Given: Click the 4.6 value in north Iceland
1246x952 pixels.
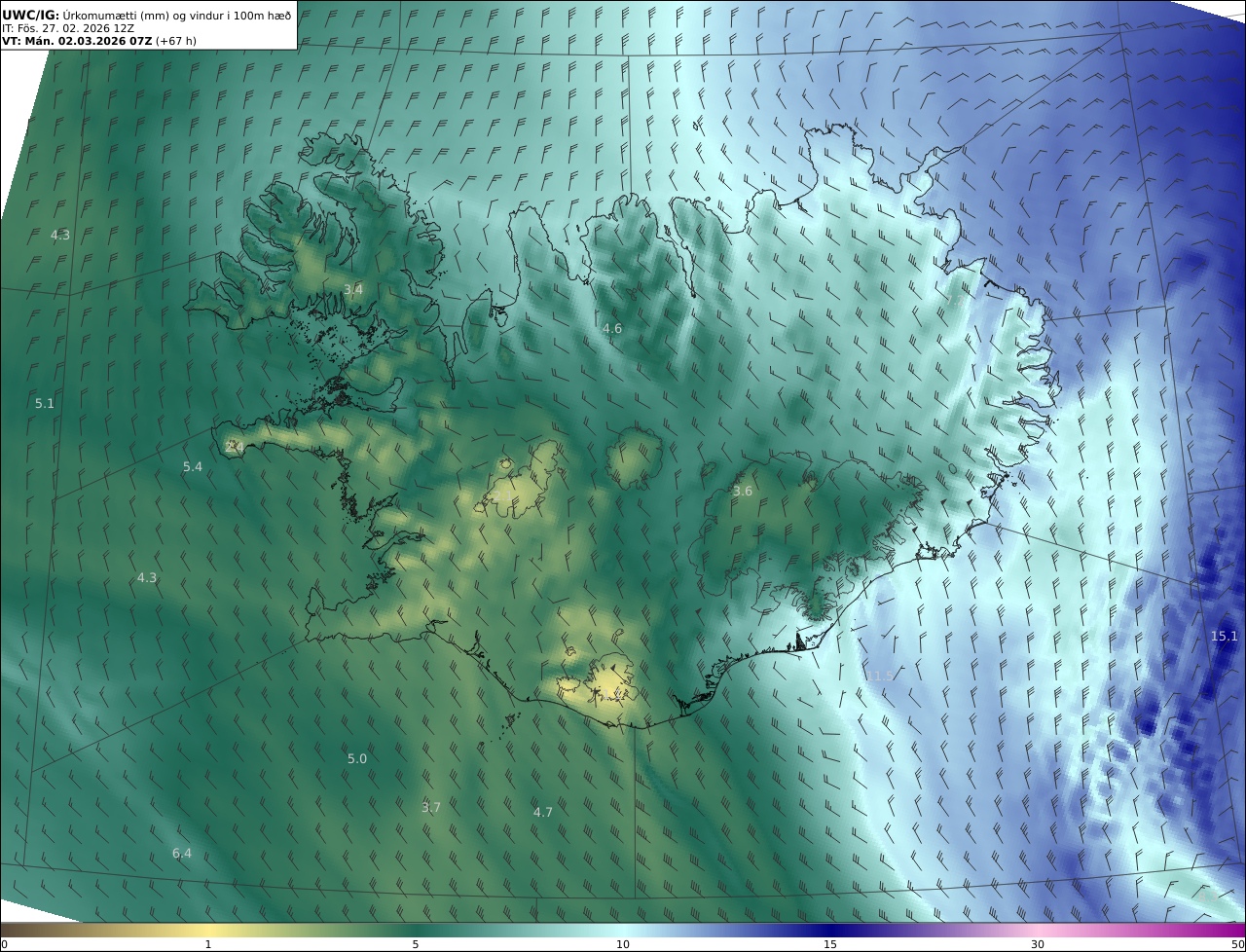Looking at the screenshot, I should [x=611, y=329].
